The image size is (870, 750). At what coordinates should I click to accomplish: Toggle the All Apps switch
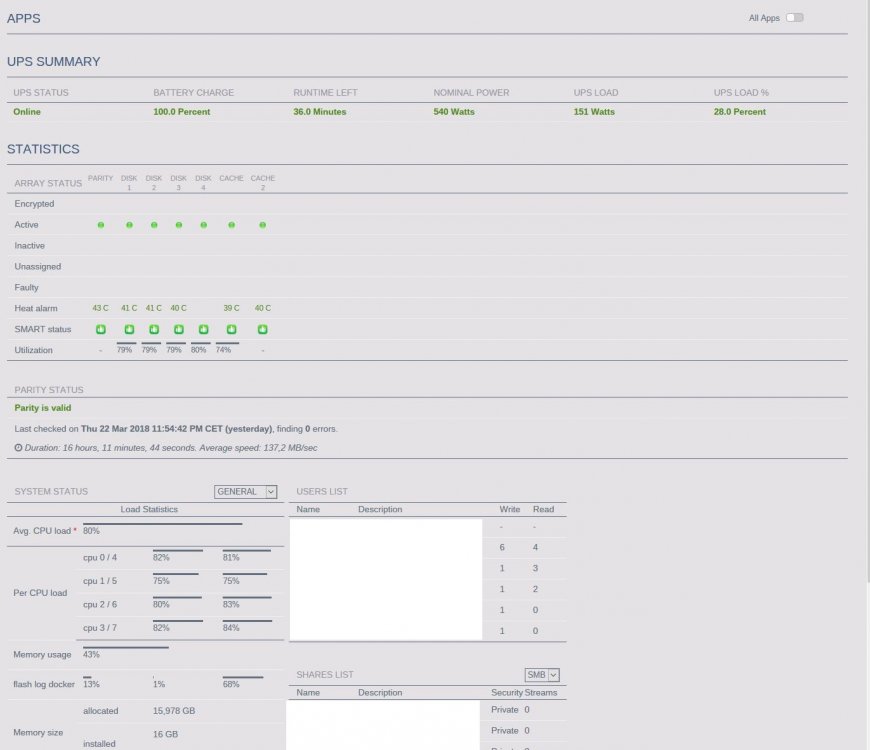point(795,18)
